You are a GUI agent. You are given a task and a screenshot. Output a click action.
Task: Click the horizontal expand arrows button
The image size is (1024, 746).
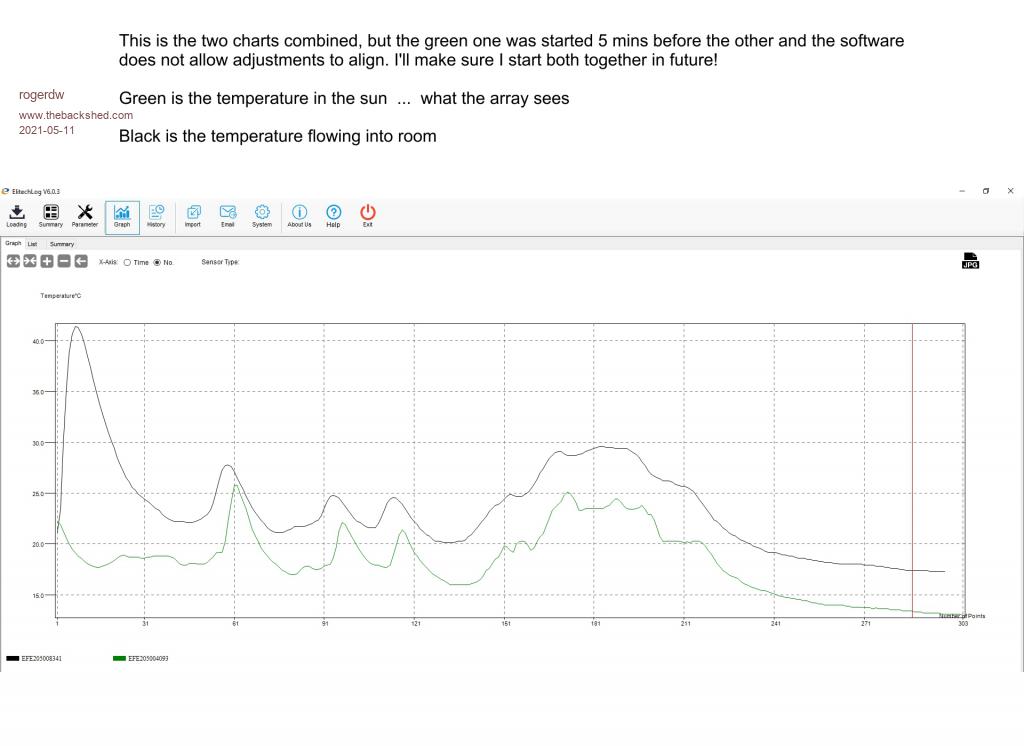(x=13, y=261)
